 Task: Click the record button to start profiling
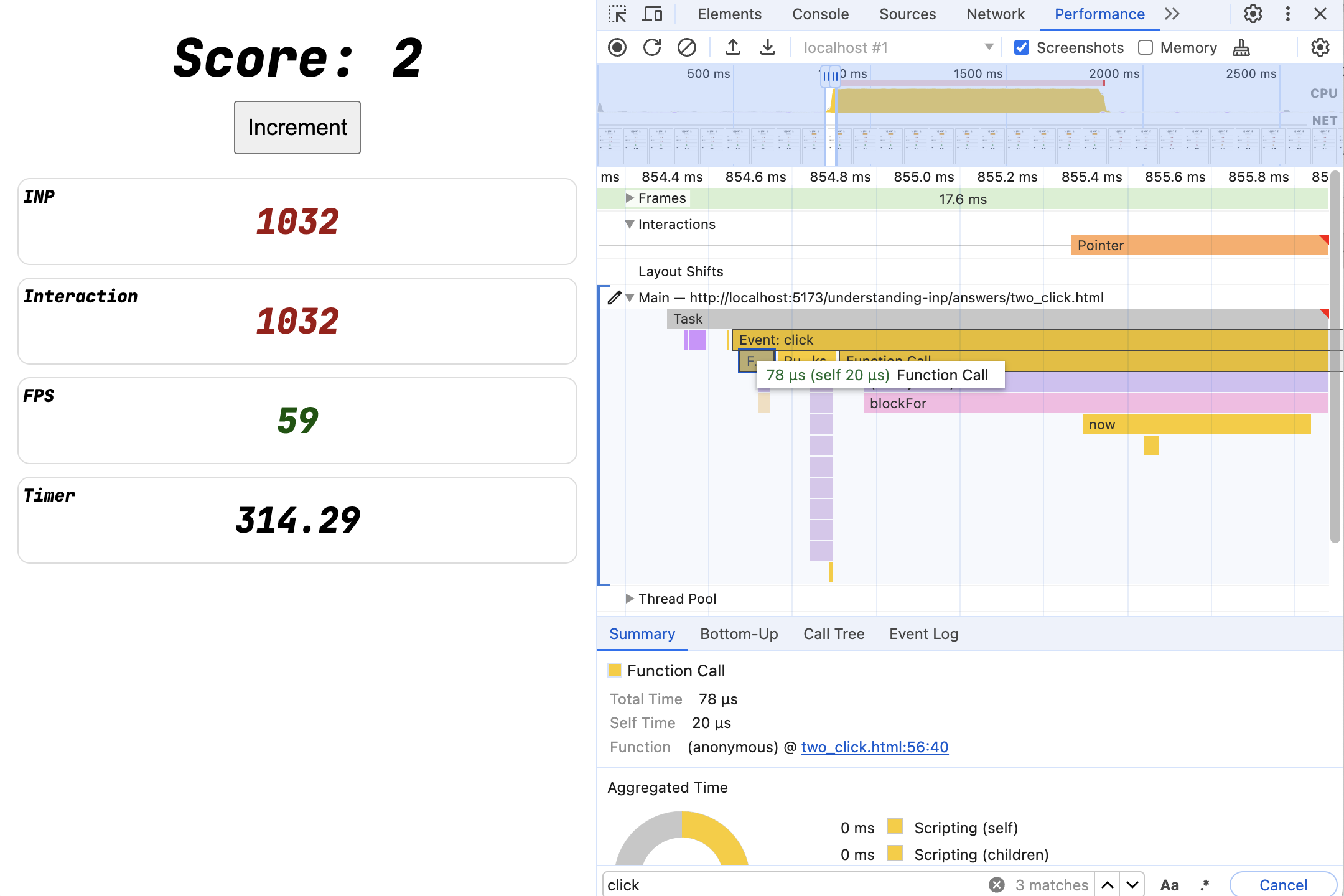tap(618, 47)
